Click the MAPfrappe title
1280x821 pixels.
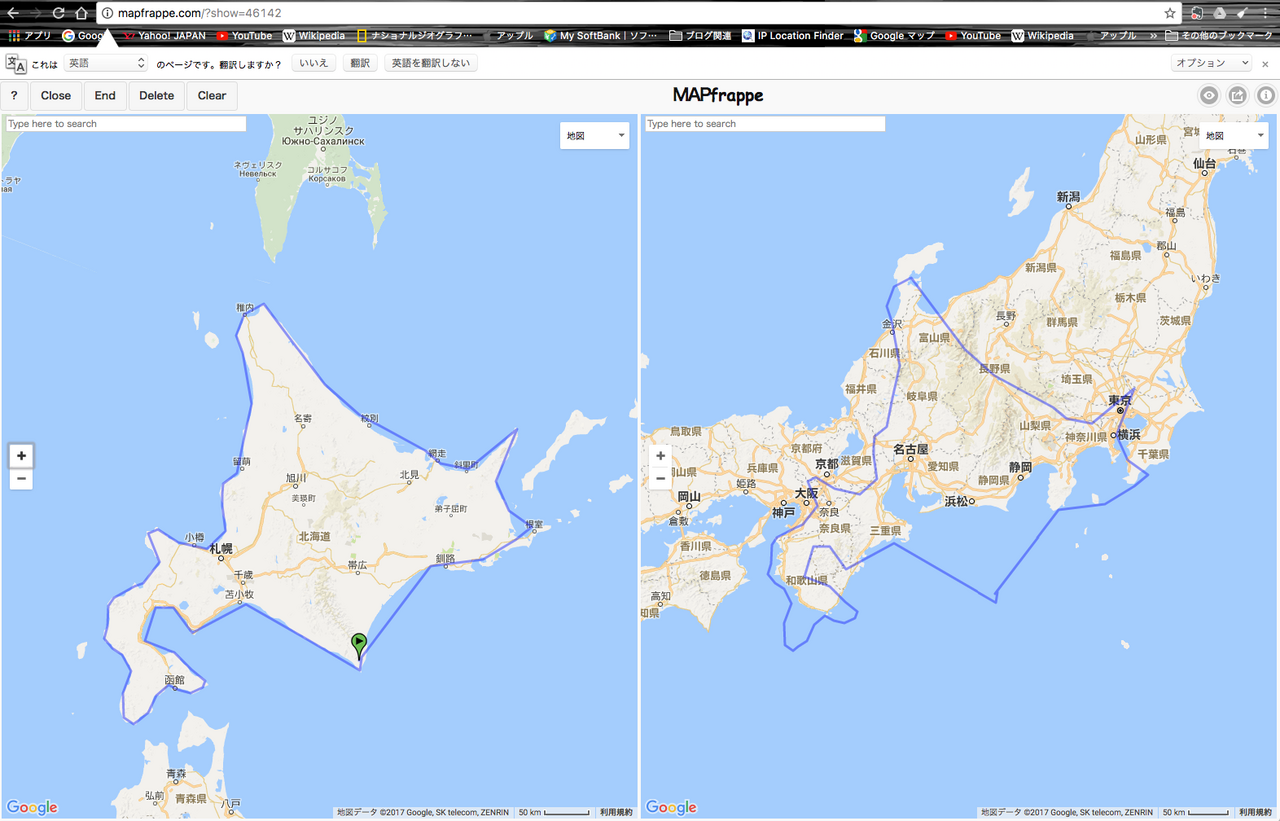[x=717, y=96]
